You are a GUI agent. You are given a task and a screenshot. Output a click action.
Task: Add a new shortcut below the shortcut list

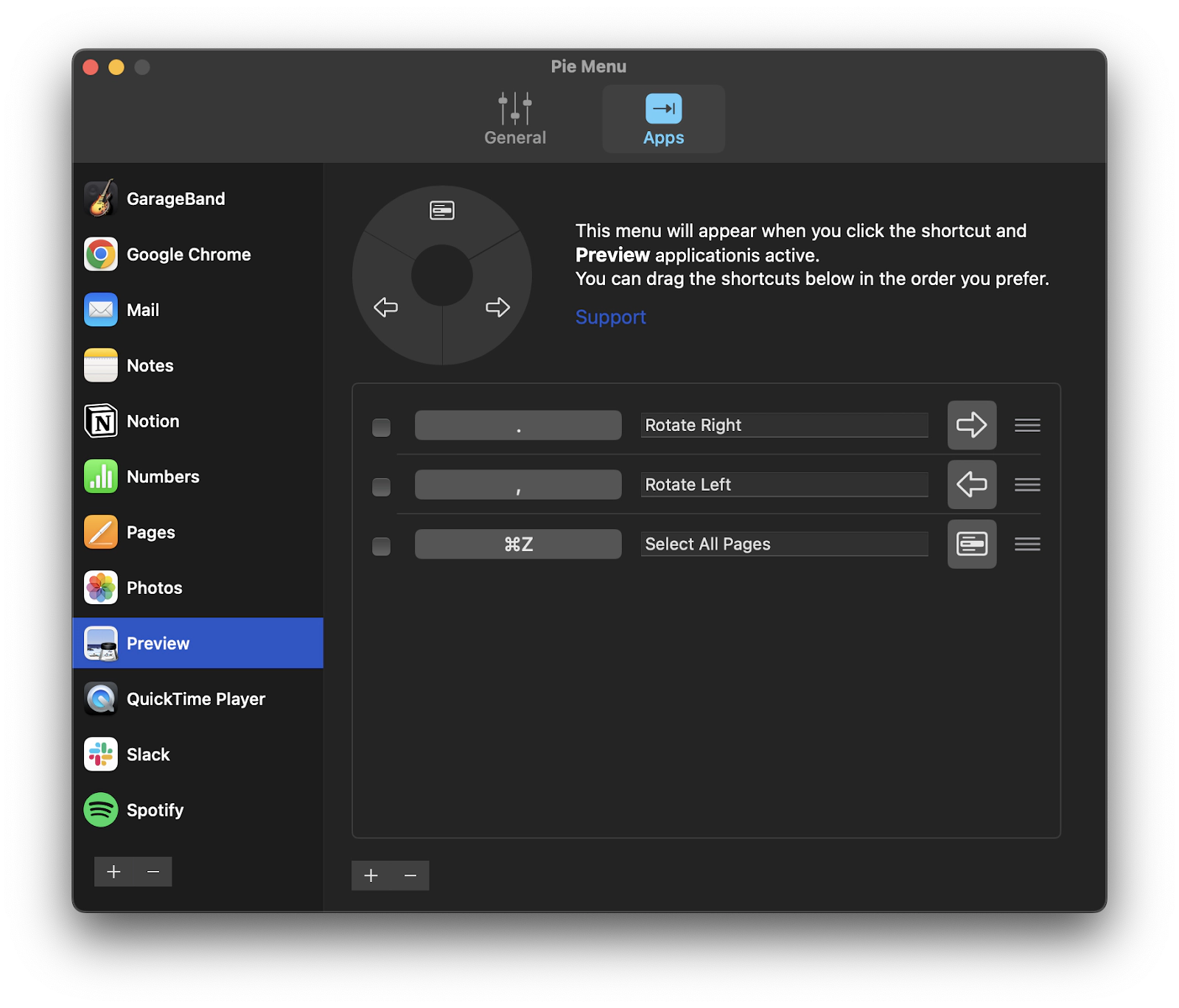click(371, 875)
